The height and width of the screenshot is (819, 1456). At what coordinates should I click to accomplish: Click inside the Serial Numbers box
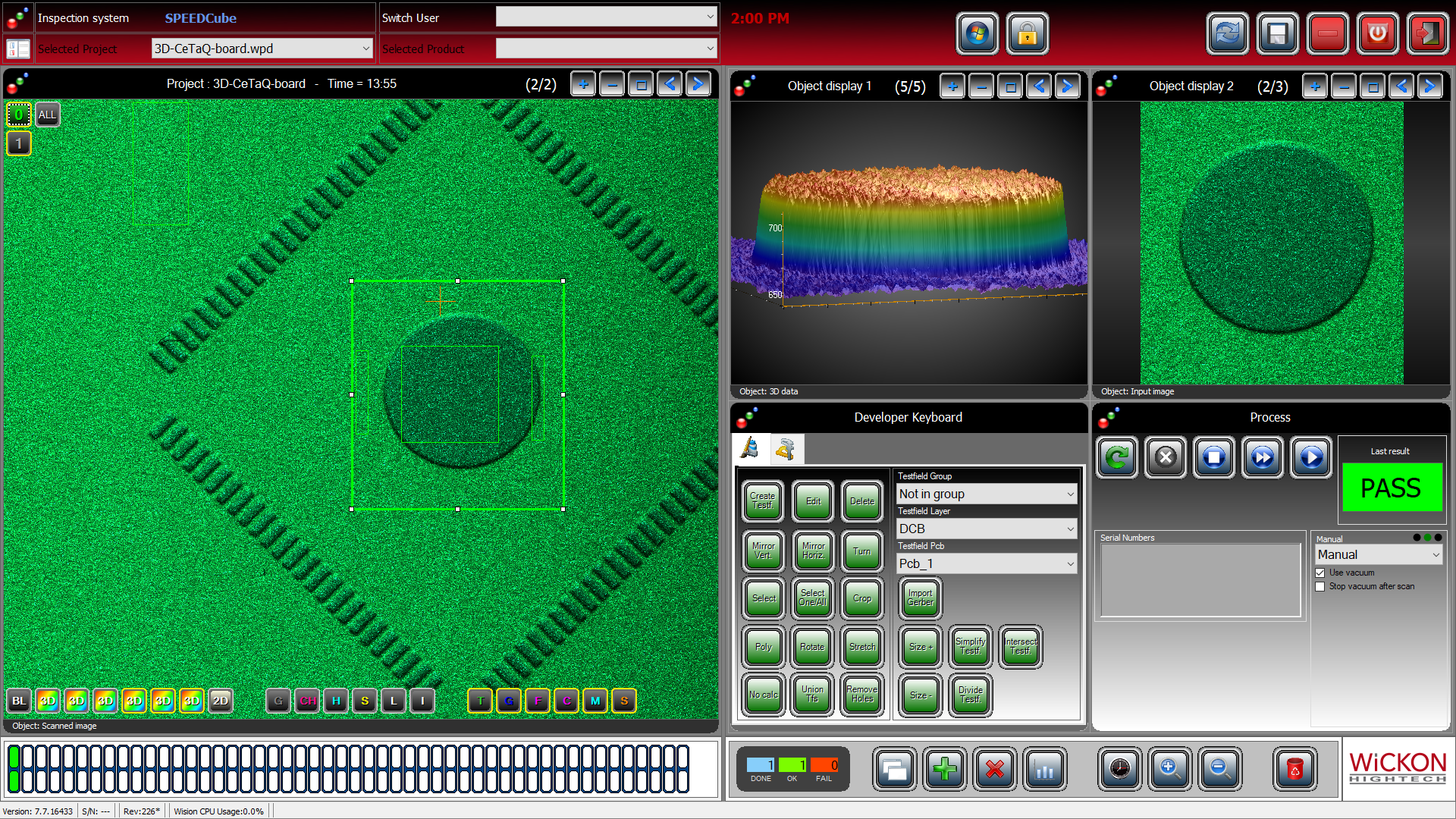(1200, 580)
